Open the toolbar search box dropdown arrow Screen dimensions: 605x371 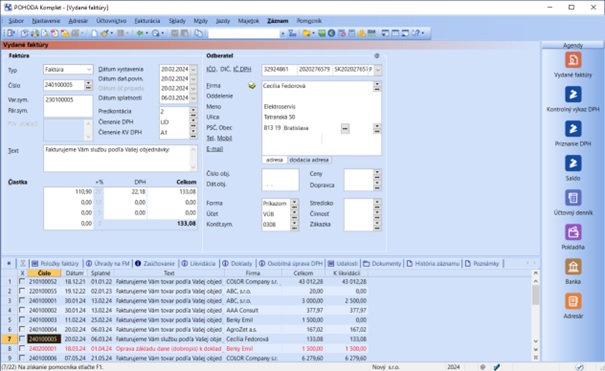click(282, 34)
